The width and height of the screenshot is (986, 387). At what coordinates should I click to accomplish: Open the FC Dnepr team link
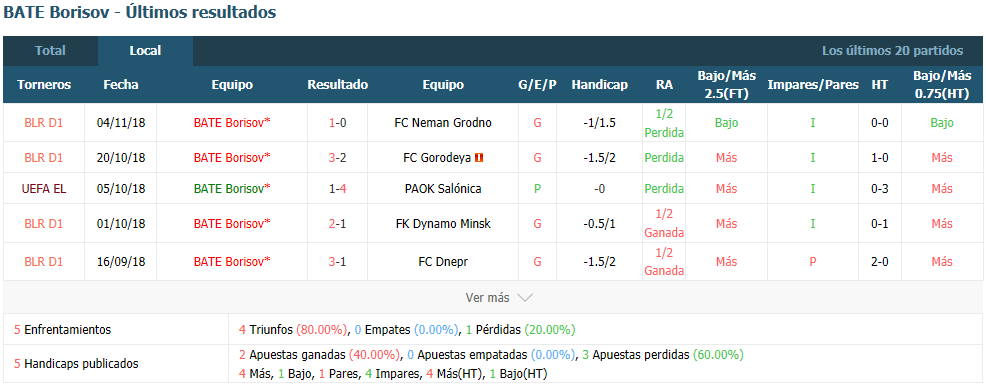point(443,262)
